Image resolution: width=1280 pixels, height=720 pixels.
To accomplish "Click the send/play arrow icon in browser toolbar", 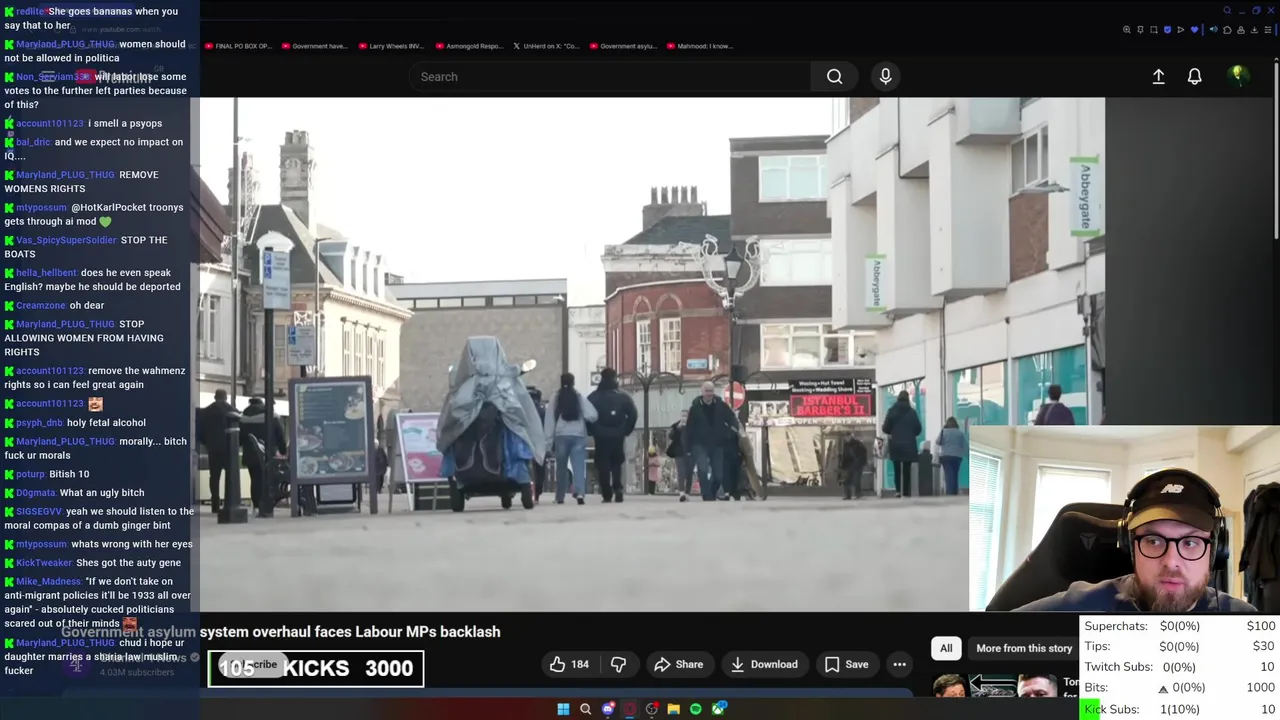I will [x=1180, y=30].
